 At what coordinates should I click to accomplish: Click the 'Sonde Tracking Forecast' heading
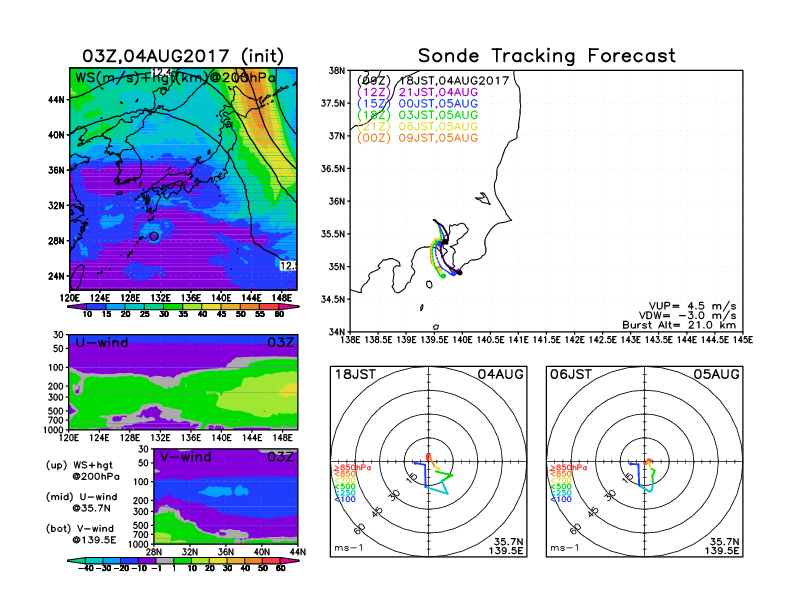point(547,55)
